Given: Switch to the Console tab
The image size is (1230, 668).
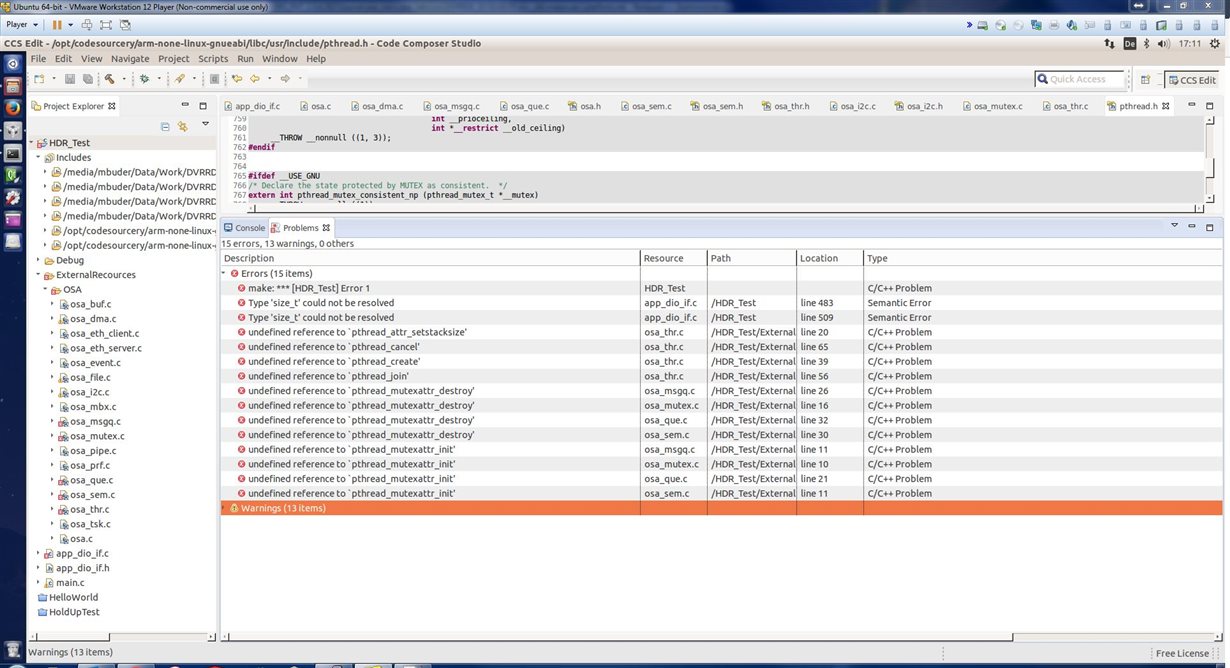Looking at the screenshot, I should 249,227.
